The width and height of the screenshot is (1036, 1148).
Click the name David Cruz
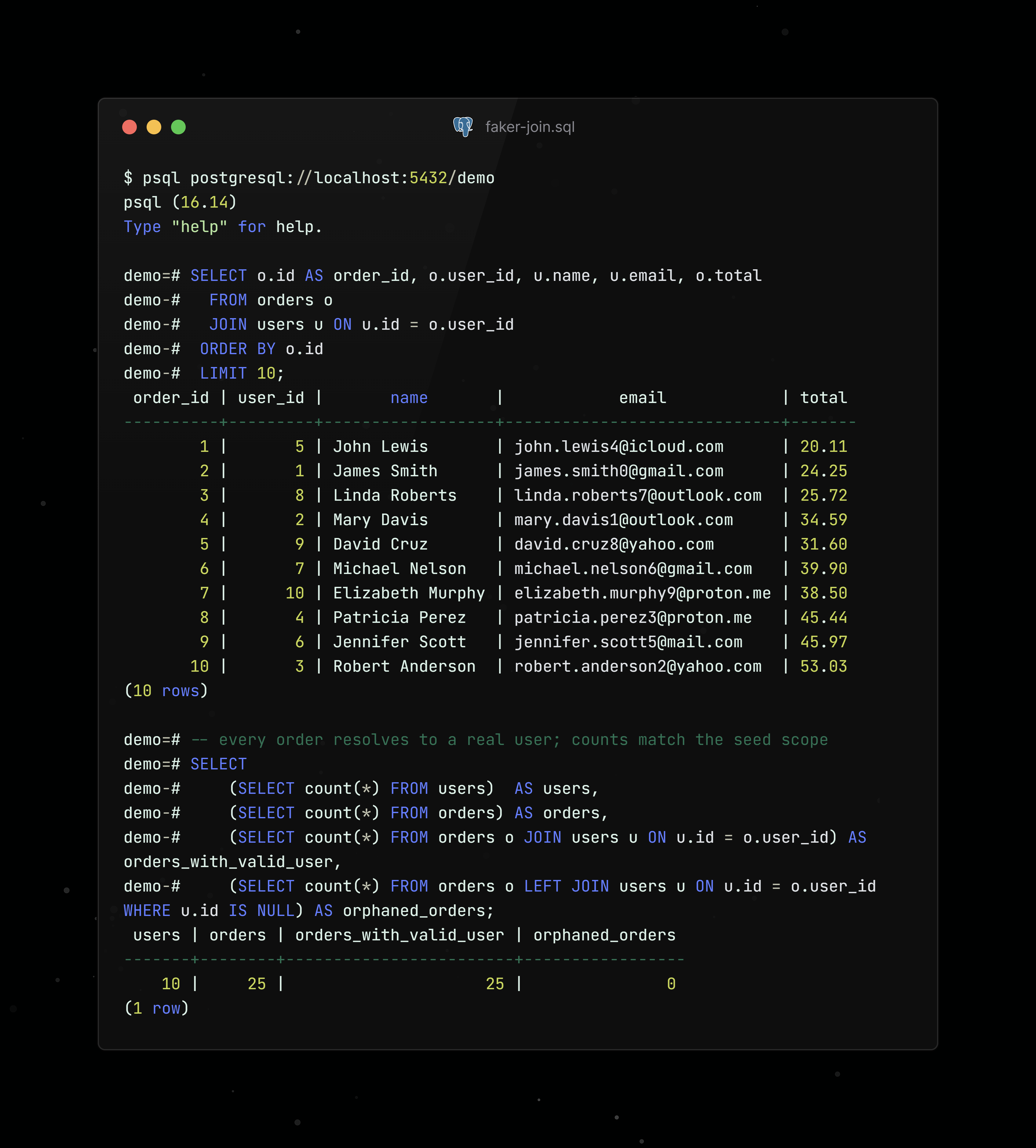coord(380,544)
